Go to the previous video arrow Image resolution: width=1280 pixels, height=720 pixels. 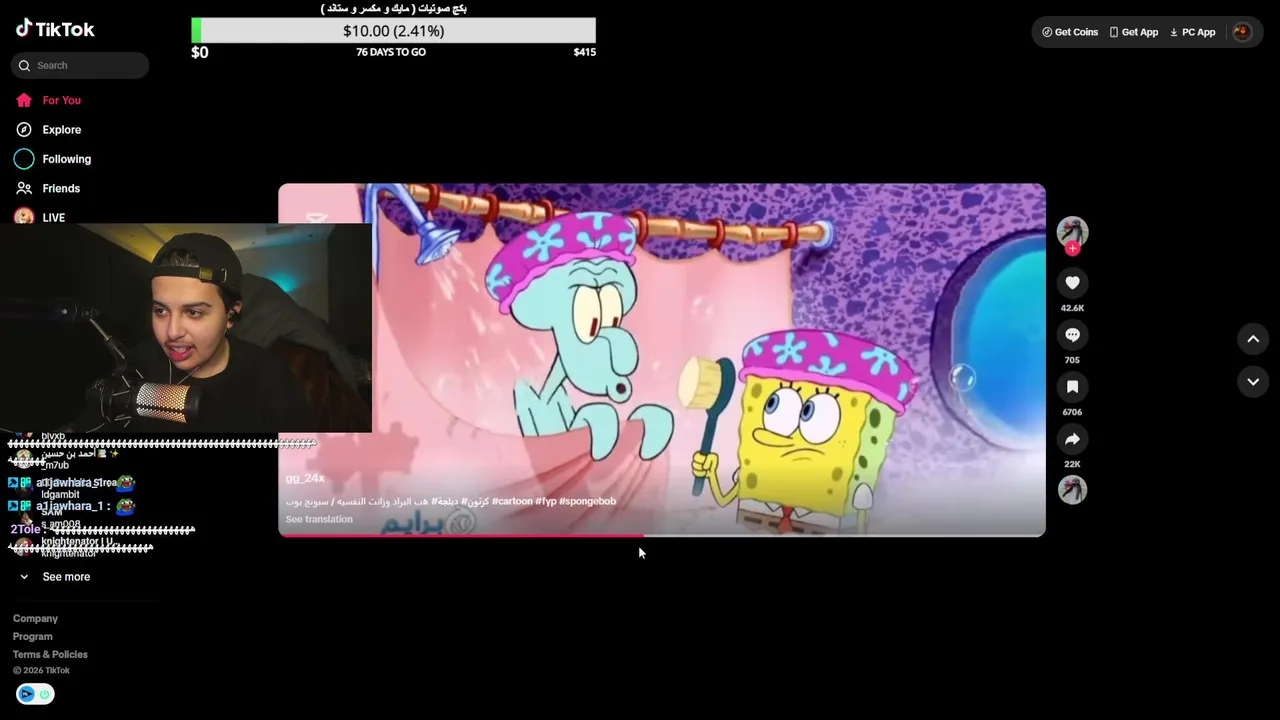(1253, 339)
